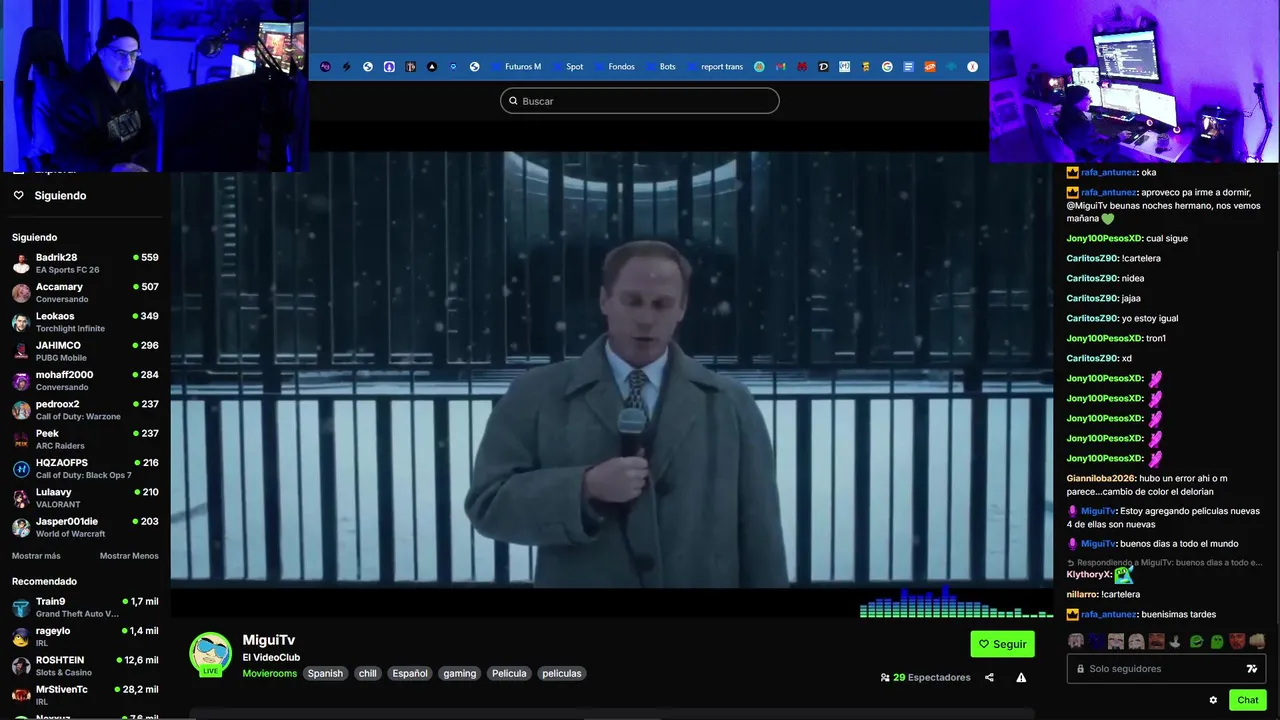Select the Español tag
Screen dimensions: 1280x720
(410, 674)
